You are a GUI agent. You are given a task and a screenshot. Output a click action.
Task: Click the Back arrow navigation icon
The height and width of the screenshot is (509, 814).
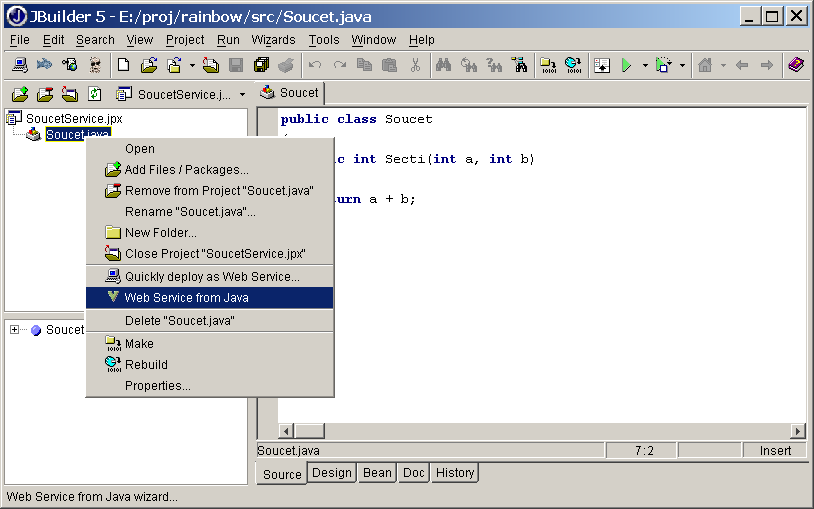coord(742,65)
